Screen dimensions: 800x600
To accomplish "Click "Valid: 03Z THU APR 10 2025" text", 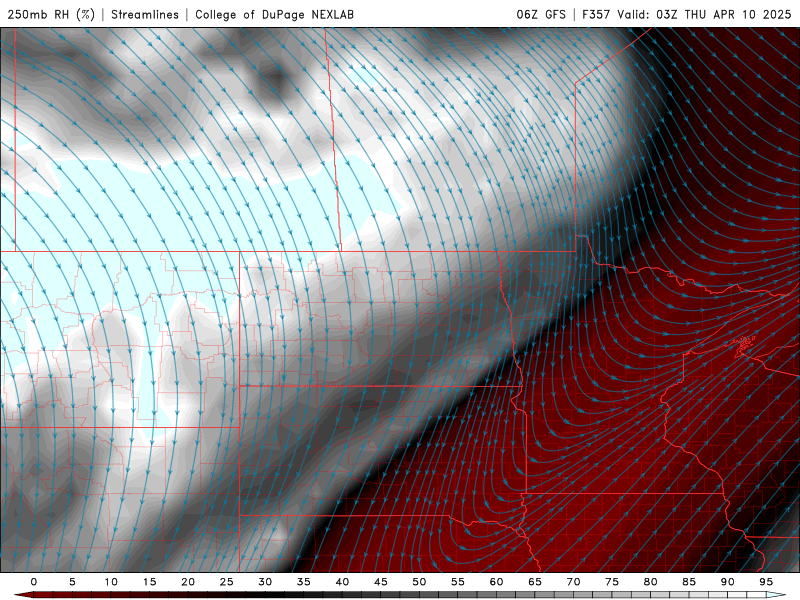I will coord(705,15).
